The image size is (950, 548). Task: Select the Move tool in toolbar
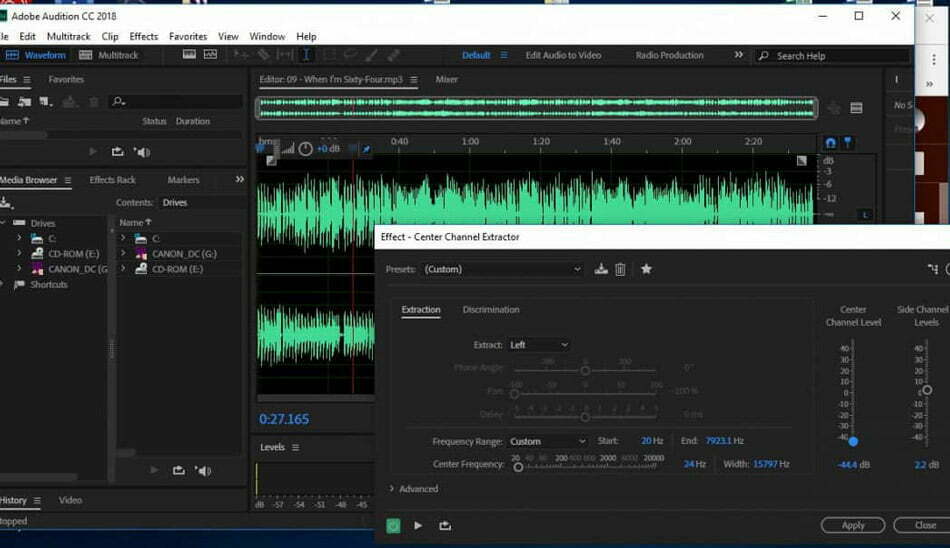(x=241, y=55)
